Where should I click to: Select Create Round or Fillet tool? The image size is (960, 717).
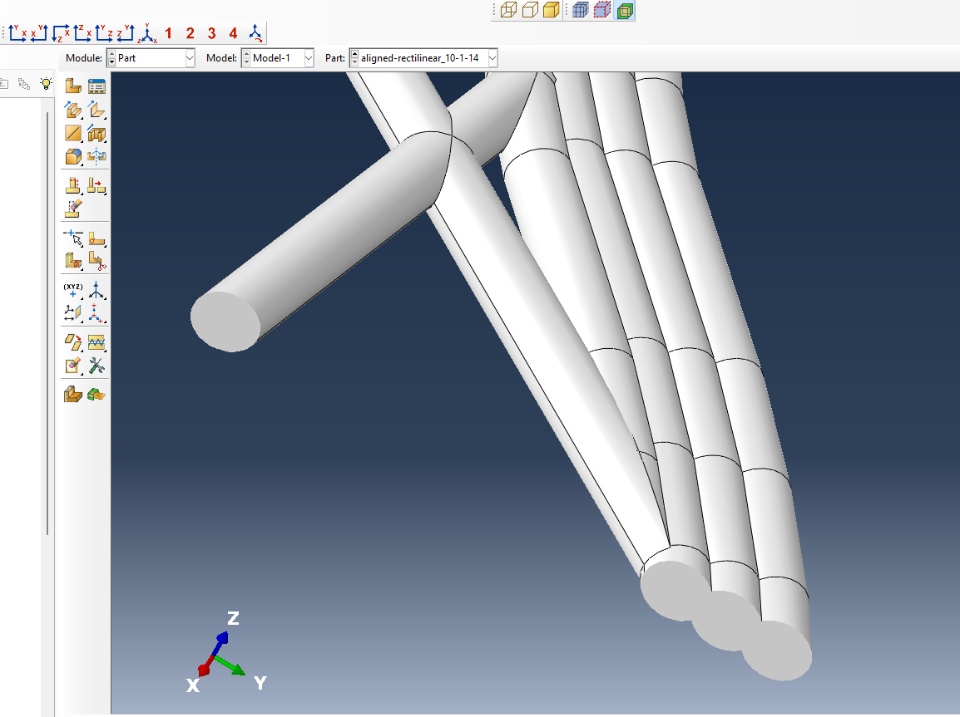73,157
